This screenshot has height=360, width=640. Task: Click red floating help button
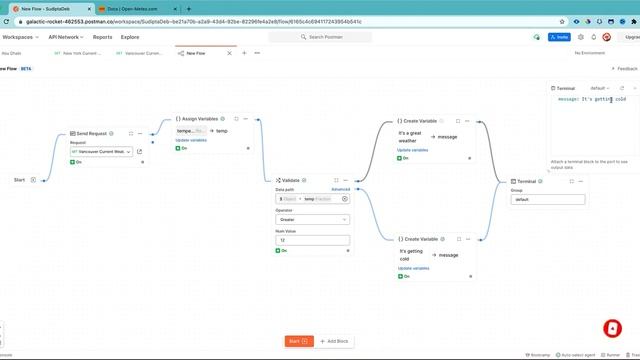coord(612,329)
